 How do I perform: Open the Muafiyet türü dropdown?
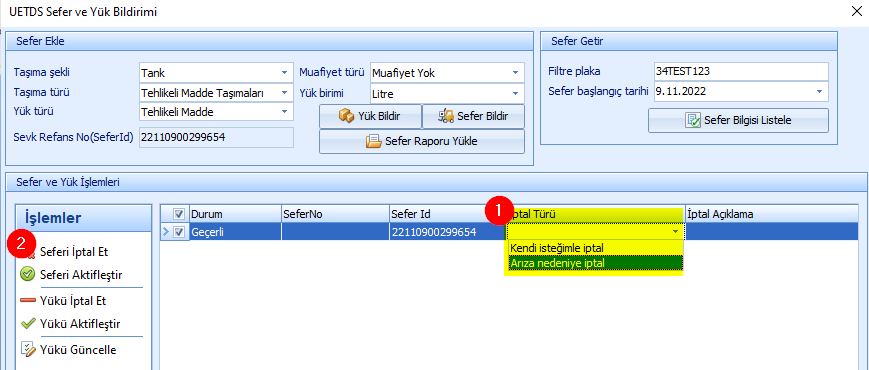pyautogui.click(x=515, y=73)
